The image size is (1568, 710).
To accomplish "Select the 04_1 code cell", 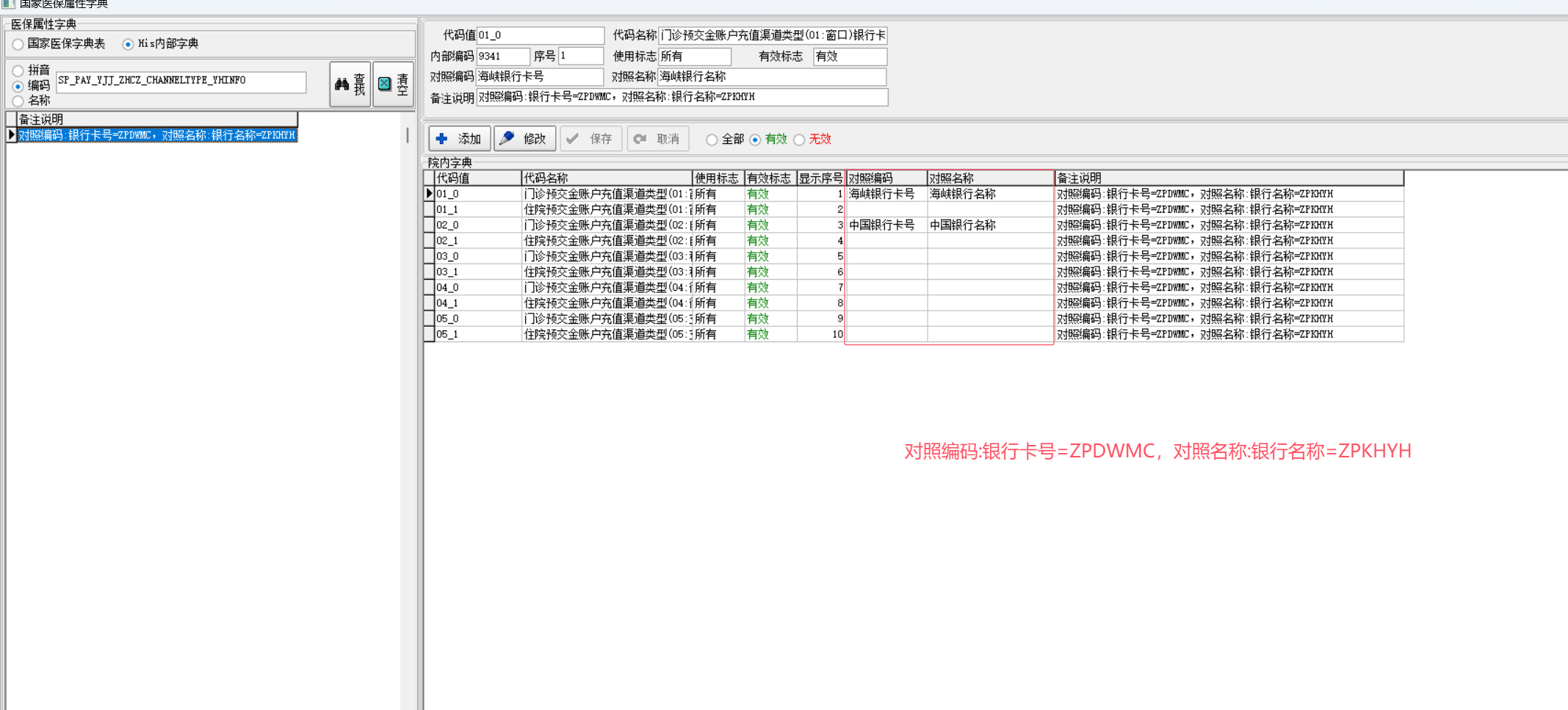I will tap(478, 303).
